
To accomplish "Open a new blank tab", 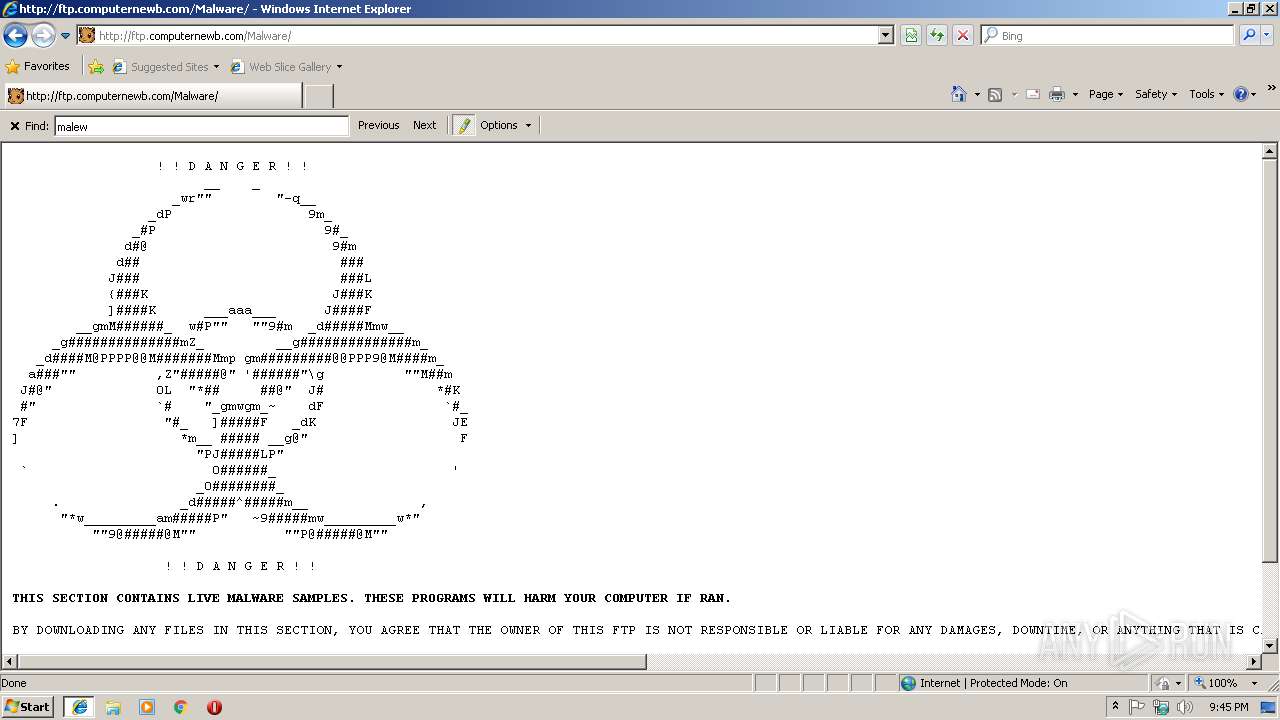I will [318, 96].
